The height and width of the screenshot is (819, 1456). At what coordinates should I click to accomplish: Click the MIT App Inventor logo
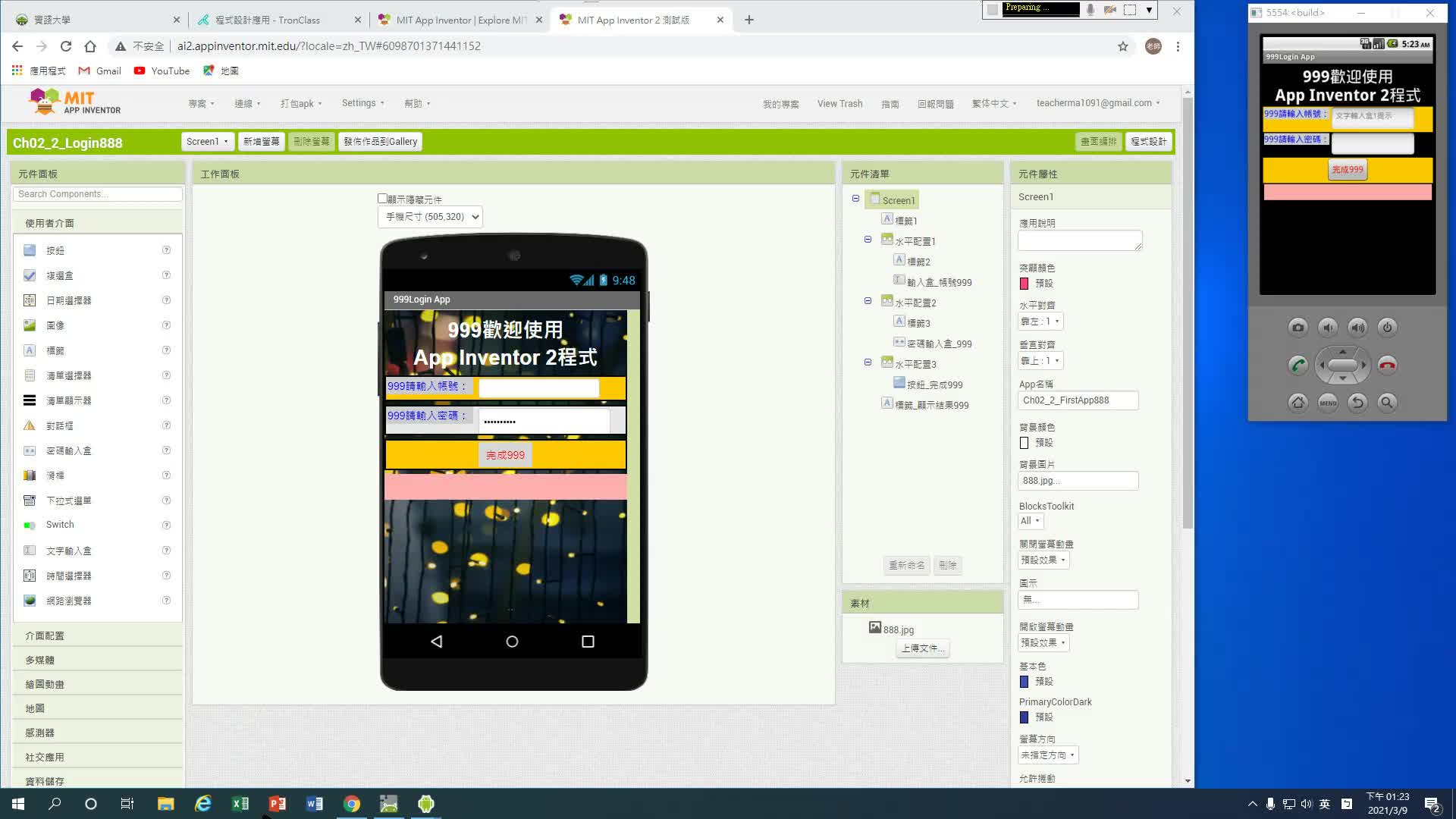[74, 102]
